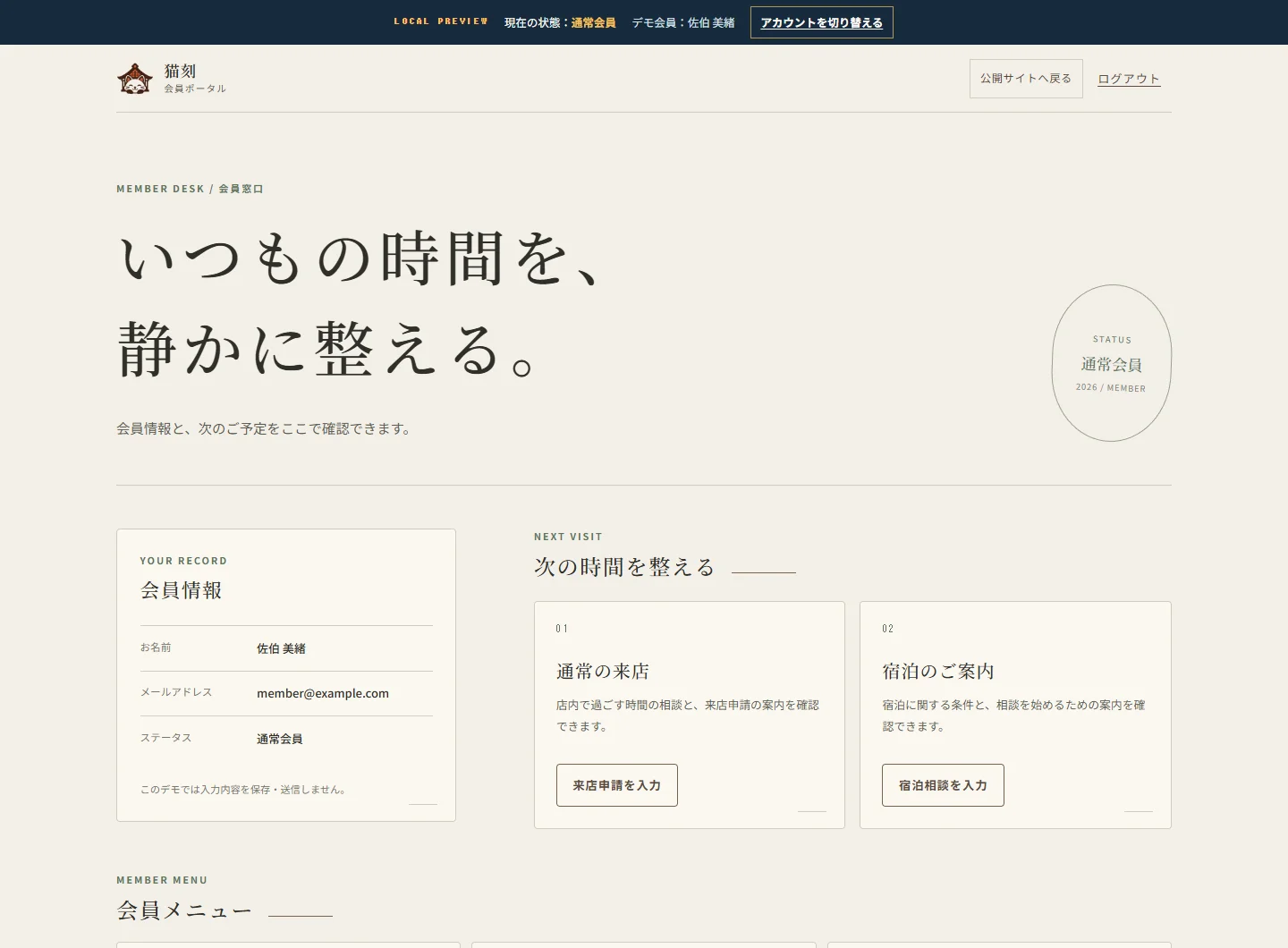Click the MEMBER DESK / 会員窓口 label
This screenshot has height=948, width=1288.
(190, 189)
